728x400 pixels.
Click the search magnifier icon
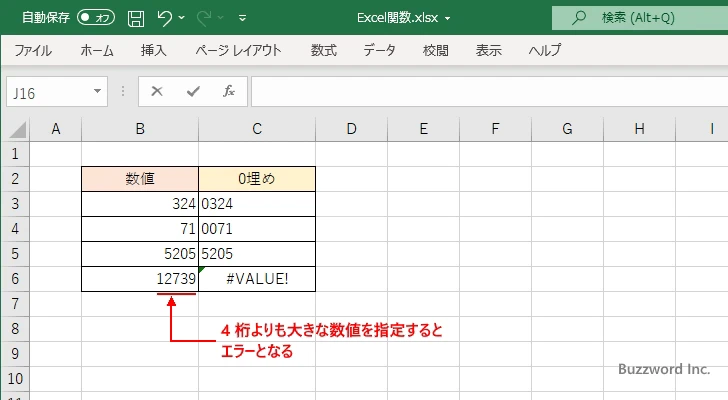tap(578, 18)
